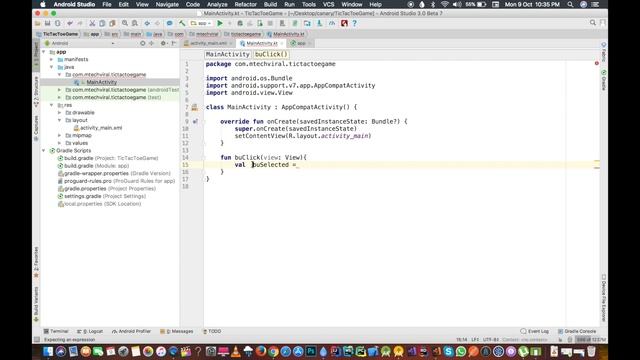Image resolution: width=640 pixels, height=360 pixels.
Task: Open the Gradle Console
Action: 577,331
